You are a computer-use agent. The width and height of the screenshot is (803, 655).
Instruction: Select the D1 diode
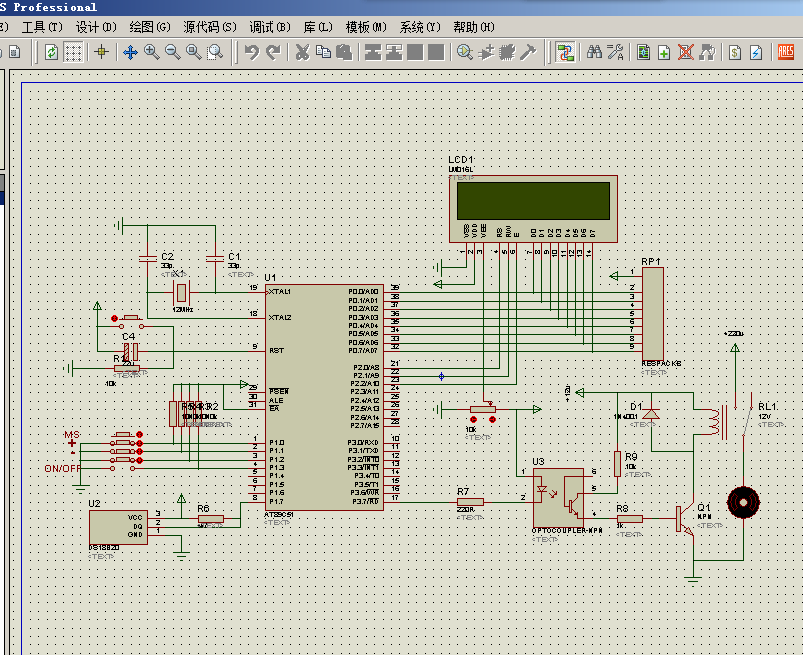tap(651, 414)
